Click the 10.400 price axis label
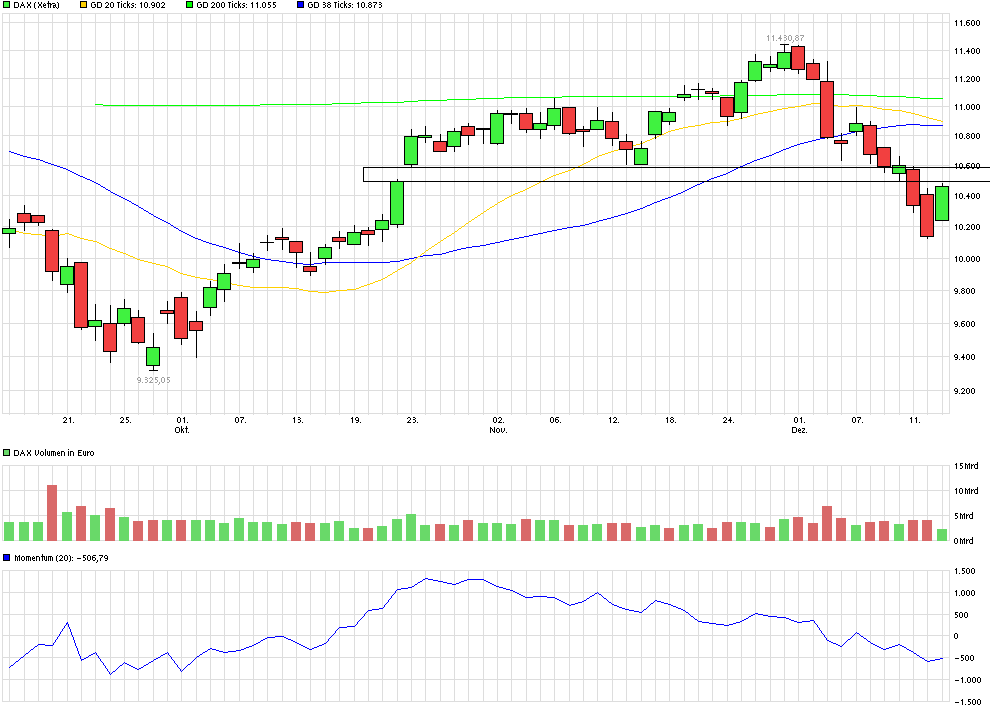This screenshot has width=990, height=712. point(967,196)
